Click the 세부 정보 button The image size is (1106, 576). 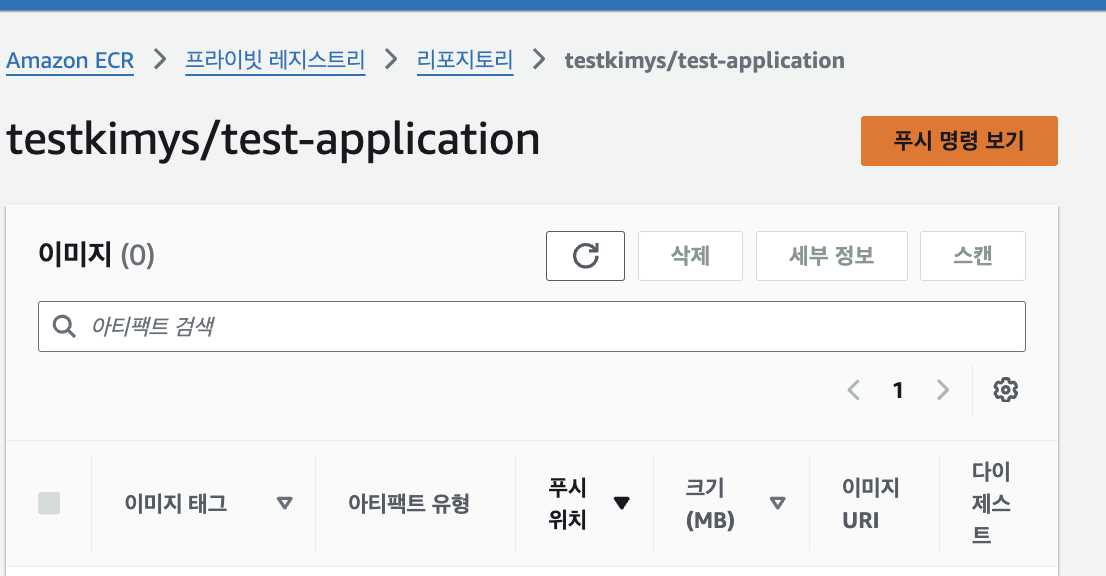[832, 256]
